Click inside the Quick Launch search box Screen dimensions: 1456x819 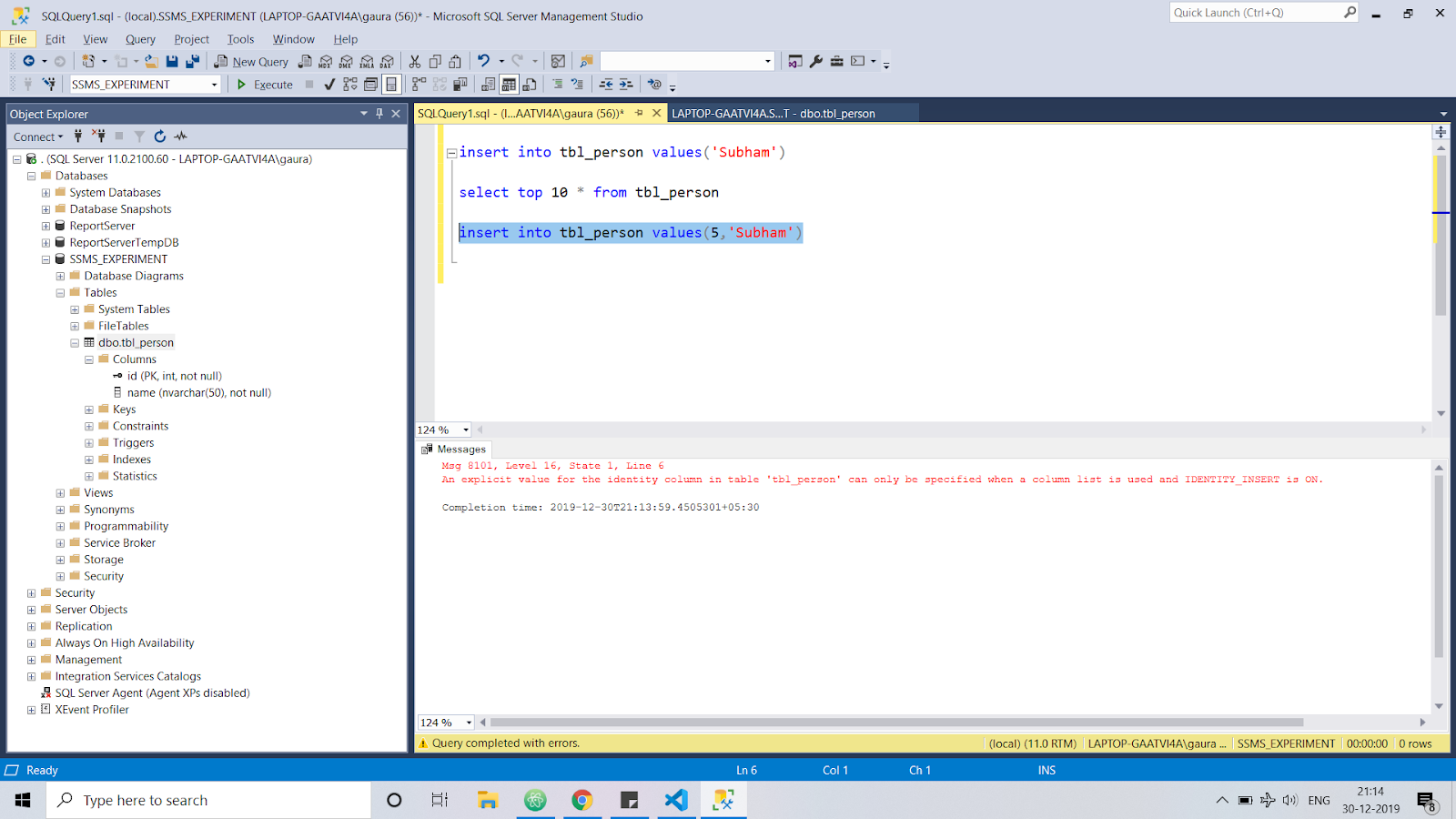click(x=1256, y=12)
